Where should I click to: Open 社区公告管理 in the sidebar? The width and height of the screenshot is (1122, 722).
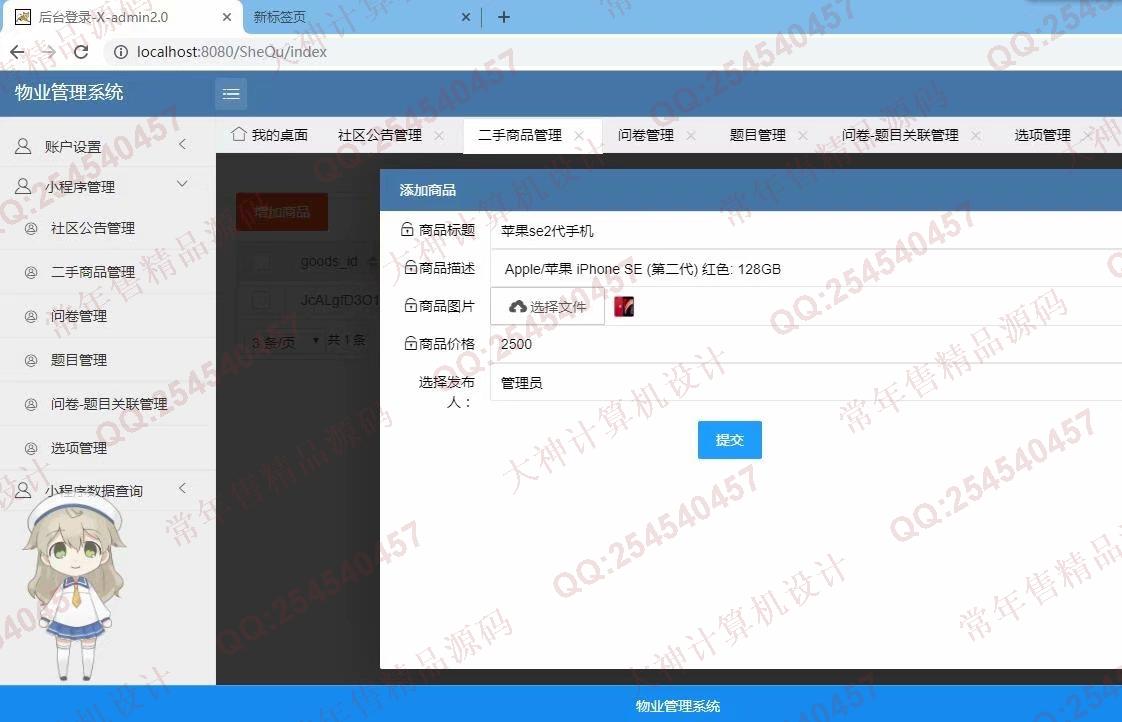(93, 228)
